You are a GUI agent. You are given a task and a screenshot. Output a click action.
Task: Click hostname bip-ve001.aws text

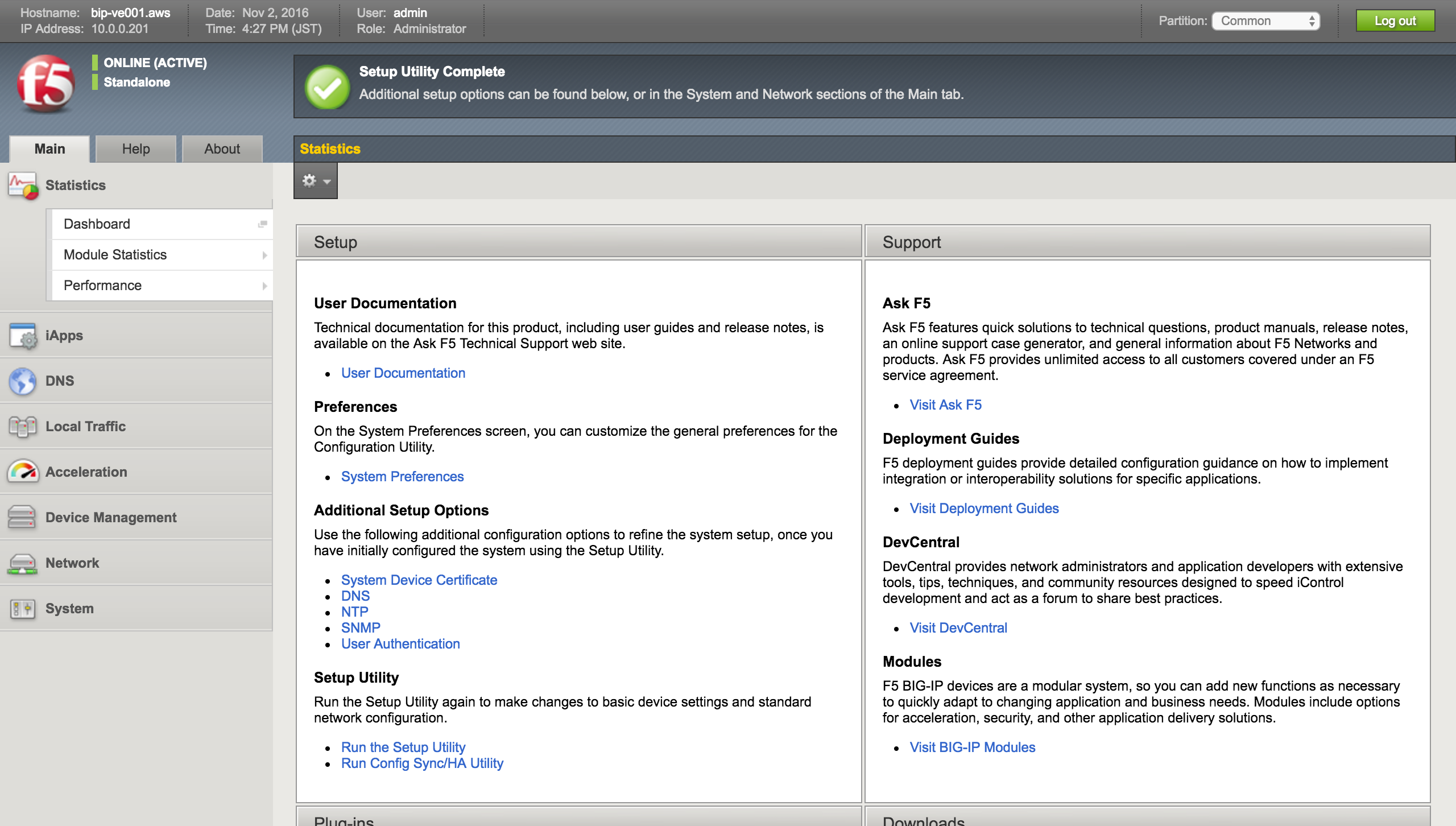130,13
